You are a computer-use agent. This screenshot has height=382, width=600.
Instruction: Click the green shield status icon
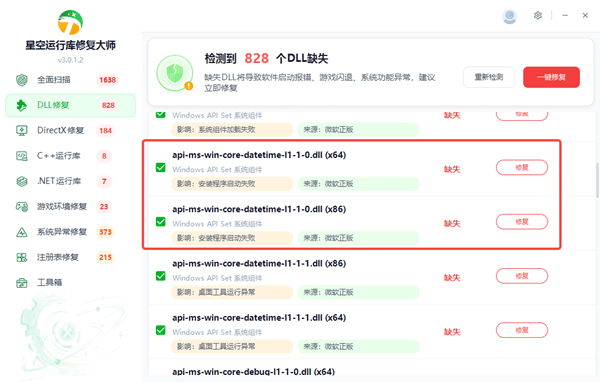(x=175, y=73)
